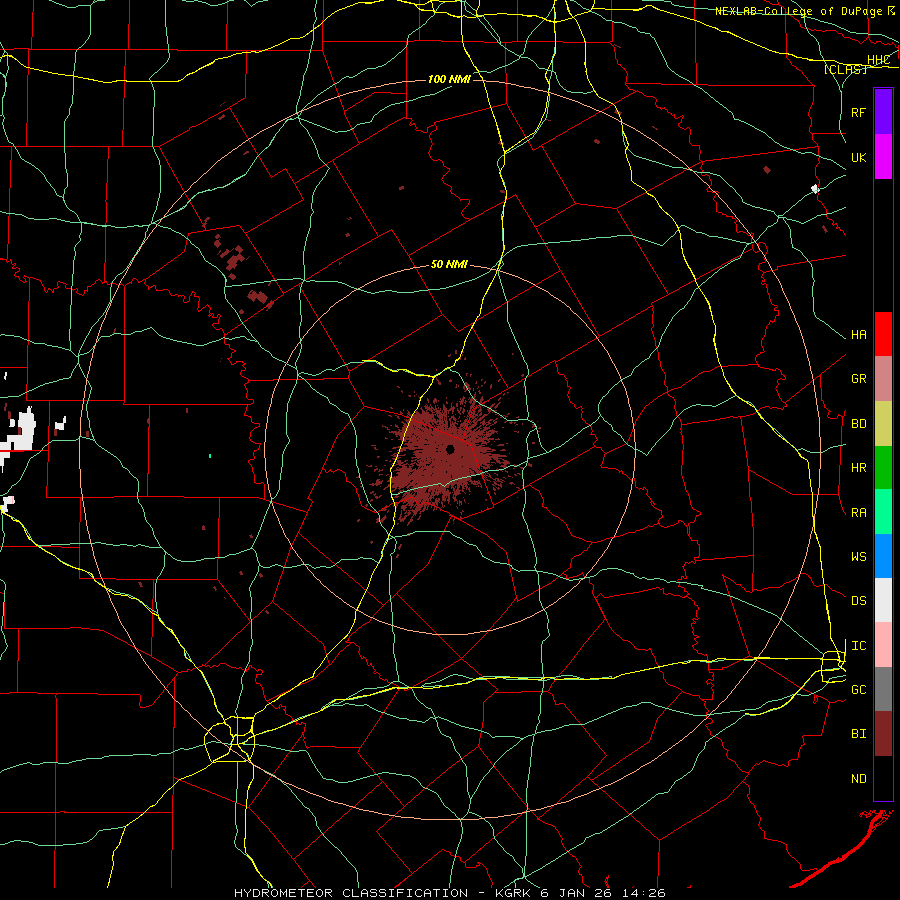The height and width of the screenshot is (900, 900).
Task: Click the 6 JAN 26 date text
Action: point(576,893)
